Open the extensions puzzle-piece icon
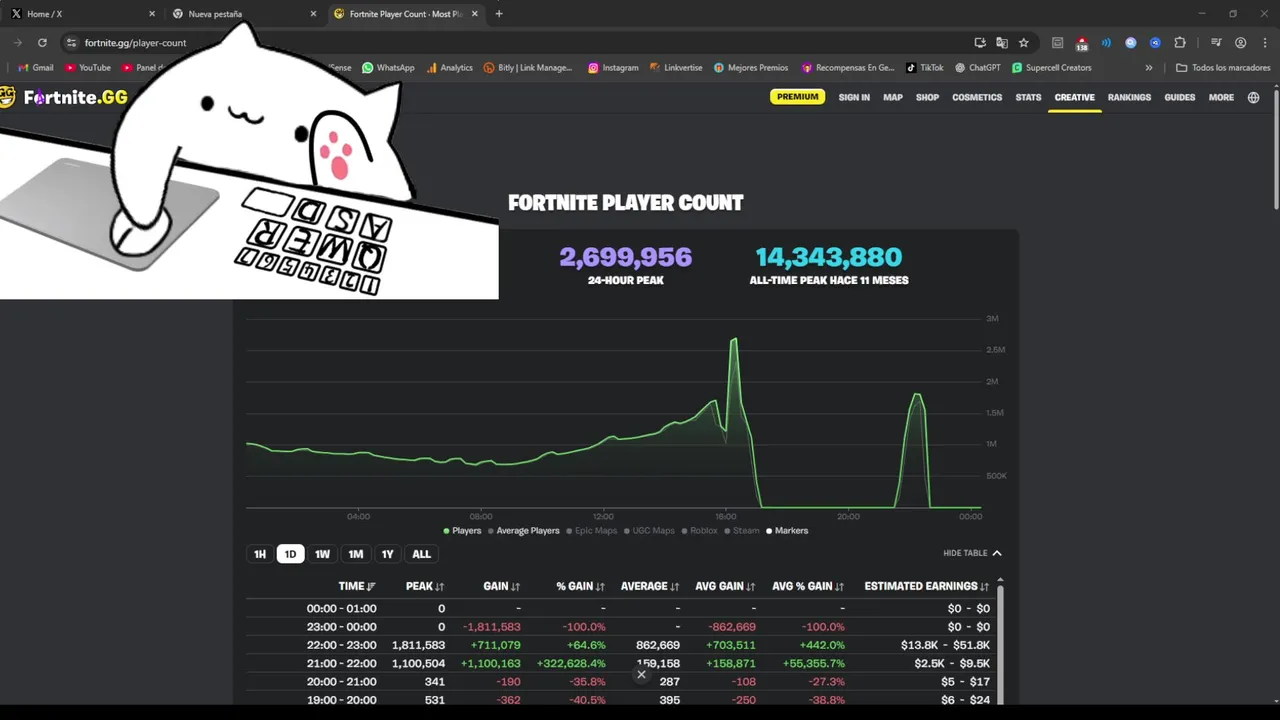The height and width of the screenshot is (720, 1280). tap(1180, 43)
